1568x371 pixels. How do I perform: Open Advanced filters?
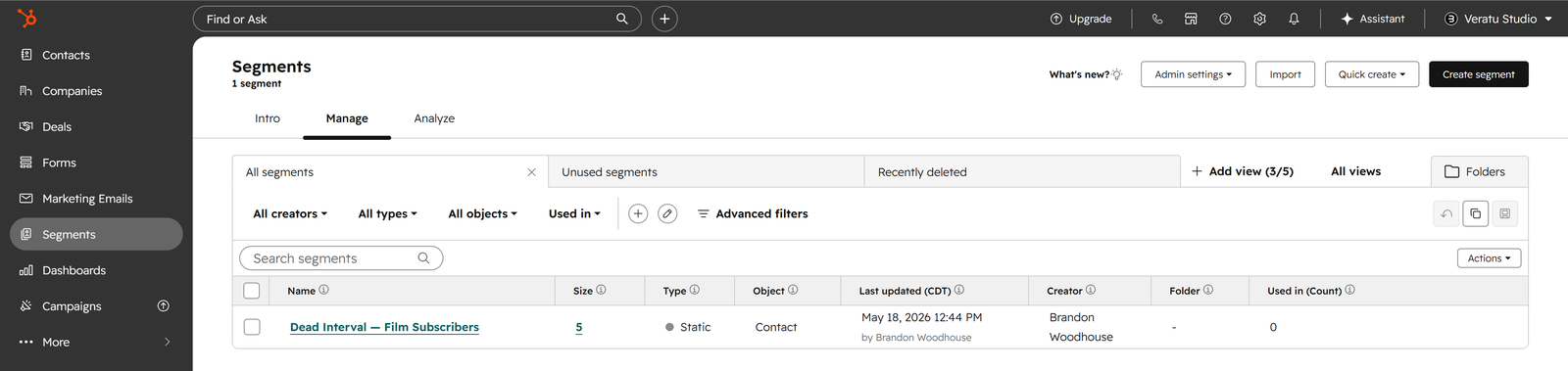pyautogui.click(x=753, y=213)
